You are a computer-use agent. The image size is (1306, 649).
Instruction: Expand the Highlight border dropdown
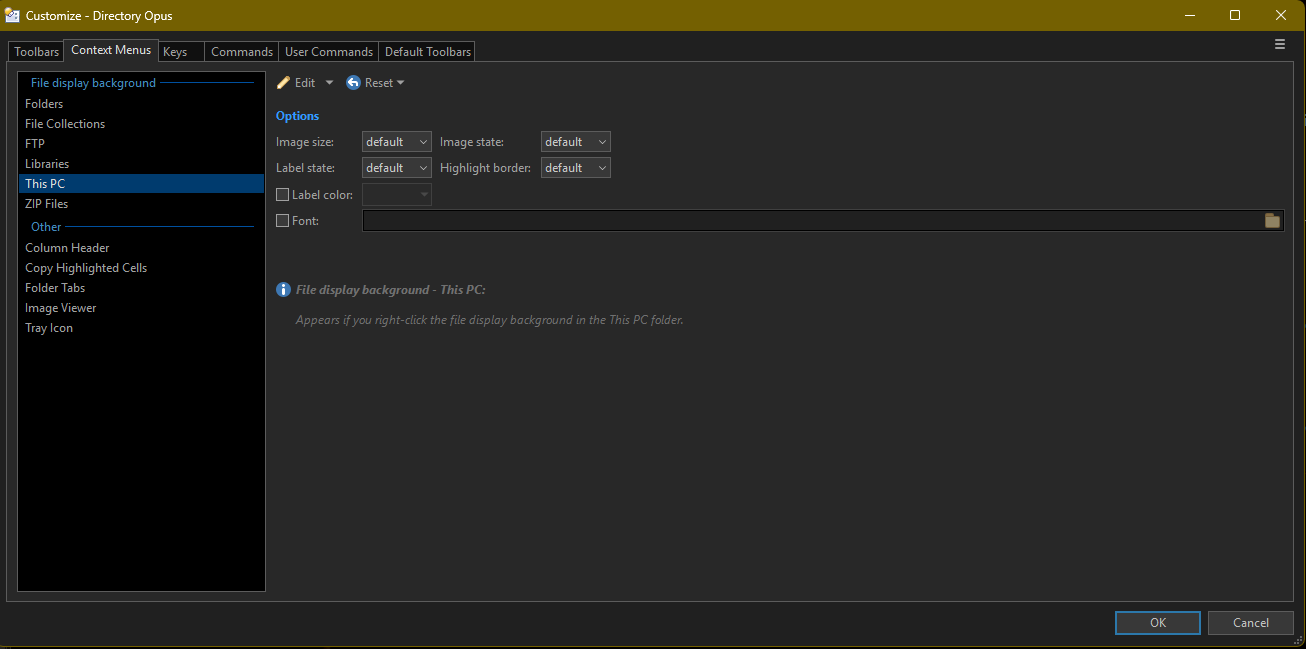(575, 168)
